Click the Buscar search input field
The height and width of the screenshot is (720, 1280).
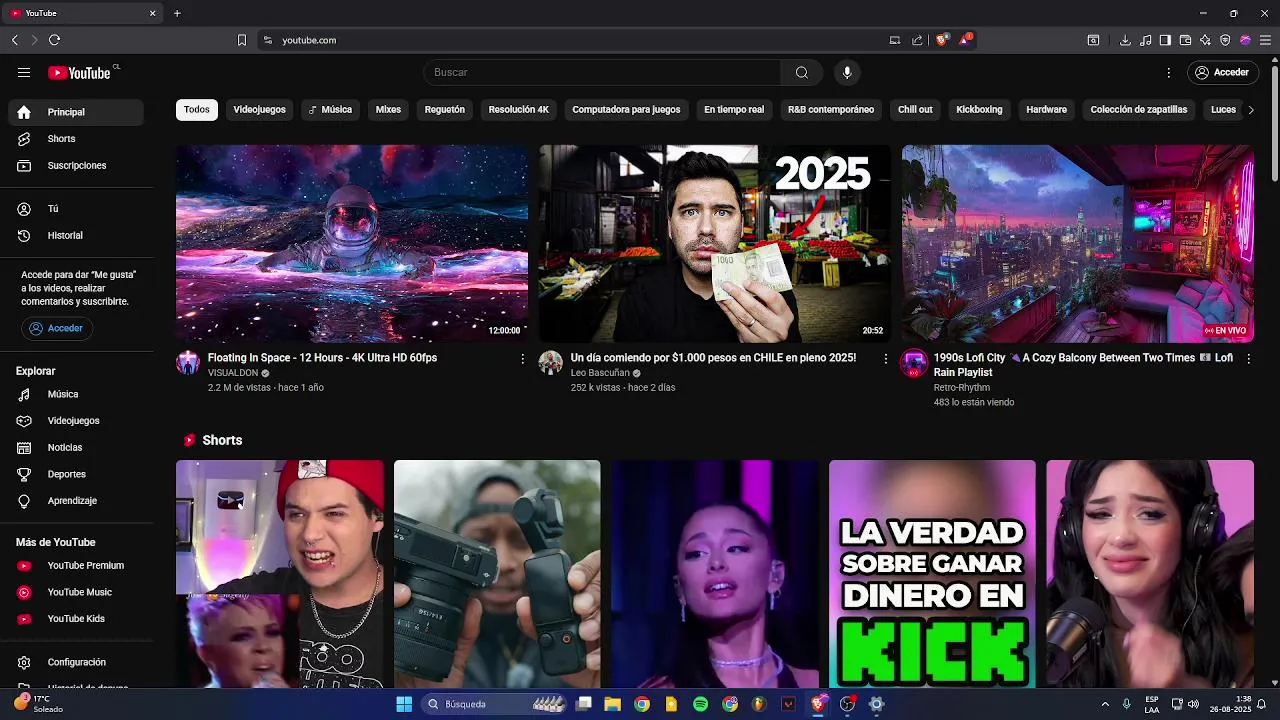[602, 72]
